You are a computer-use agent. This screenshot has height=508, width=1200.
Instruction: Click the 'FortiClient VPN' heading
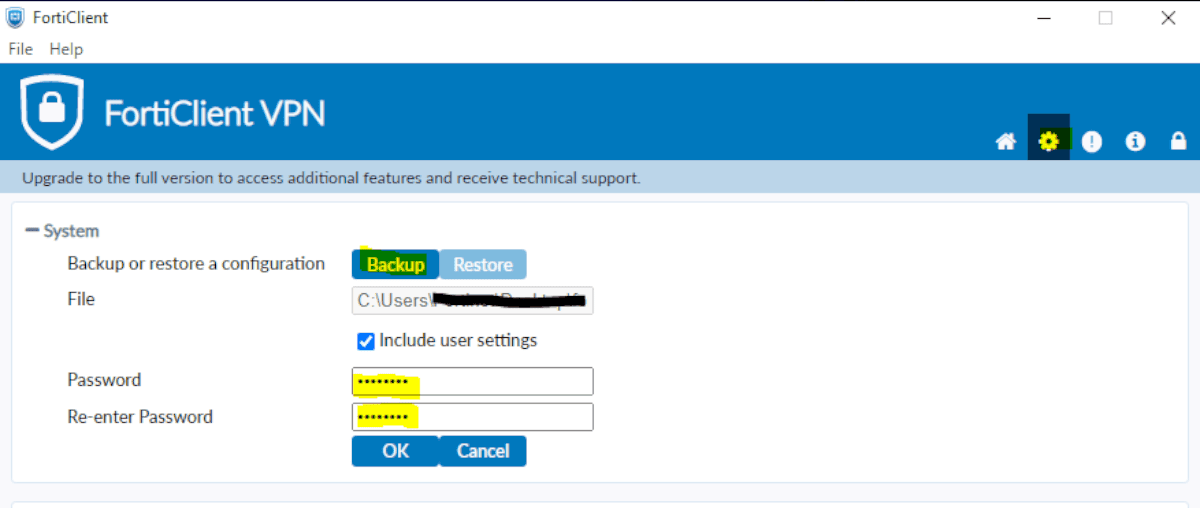coord(215,113)
